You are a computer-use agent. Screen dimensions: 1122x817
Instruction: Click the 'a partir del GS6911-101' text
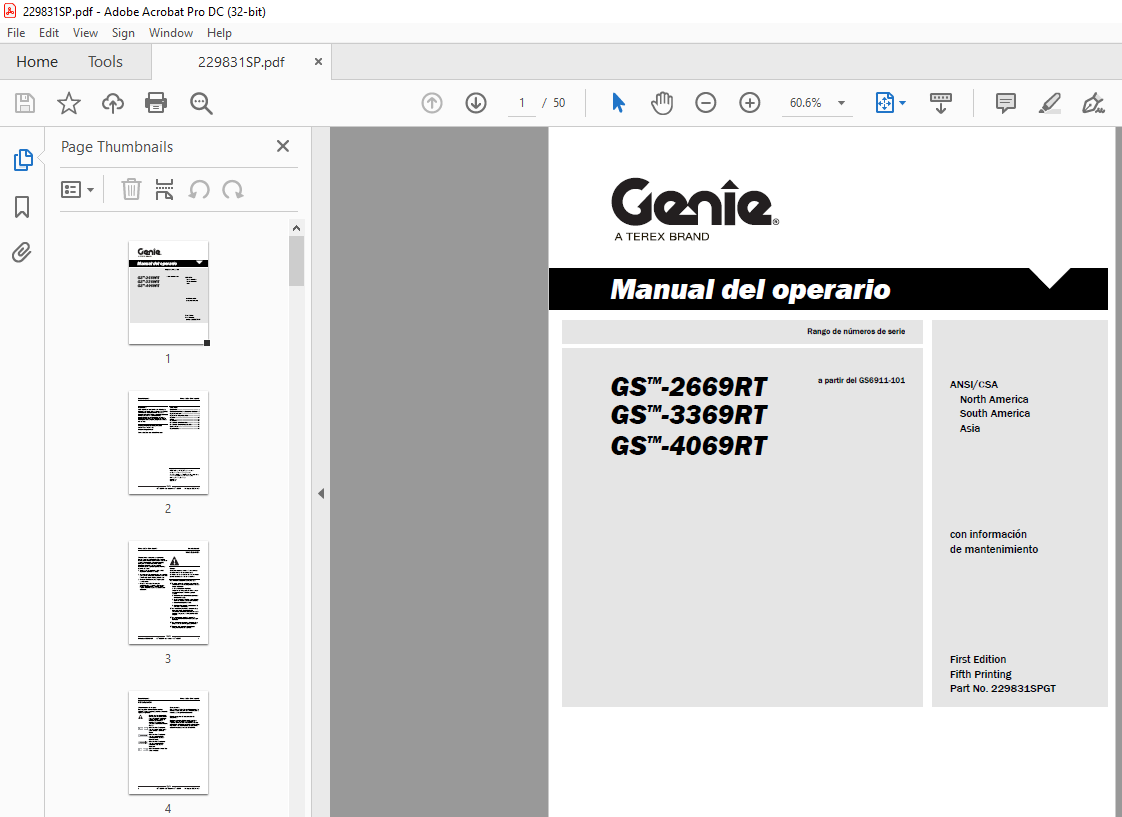tap(862, 381)
